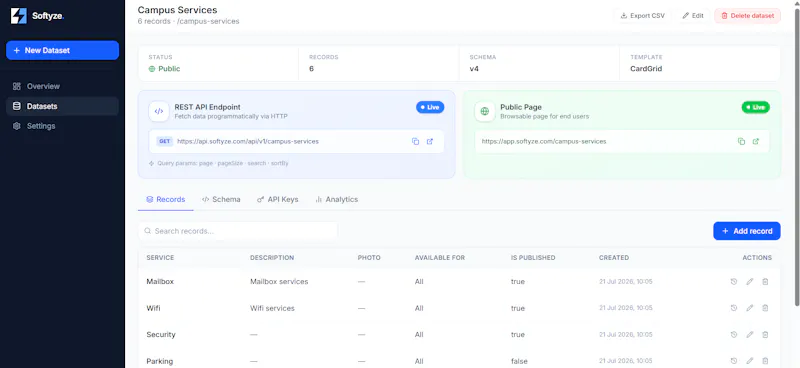800x368 pixels.
Task: Delete the Wifi record
Action: tap(765, 308)
